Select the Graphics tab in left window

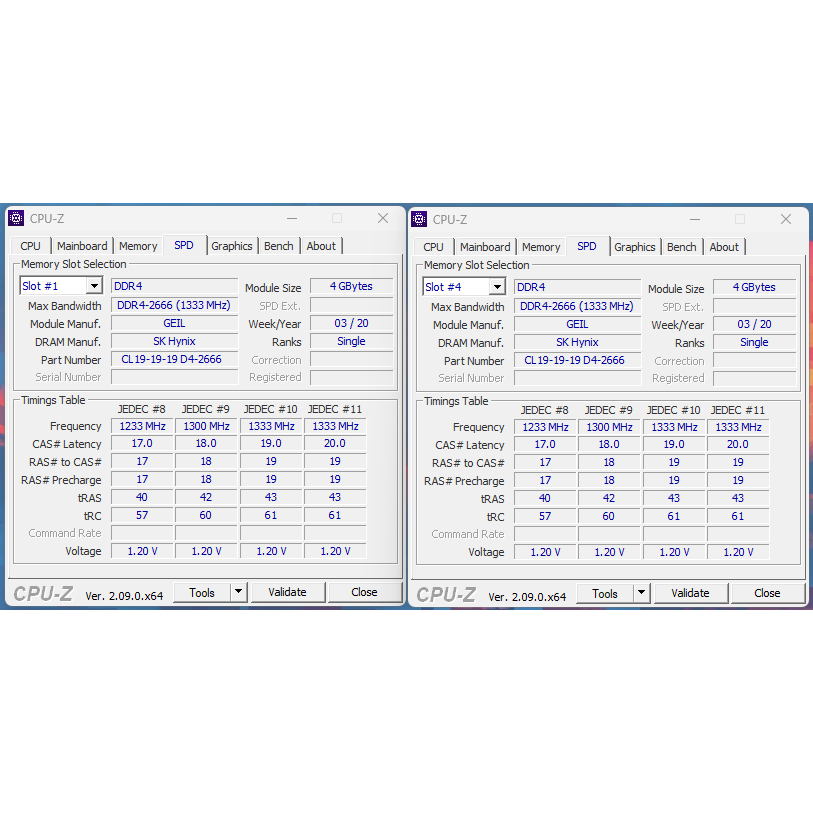[231, 246]
